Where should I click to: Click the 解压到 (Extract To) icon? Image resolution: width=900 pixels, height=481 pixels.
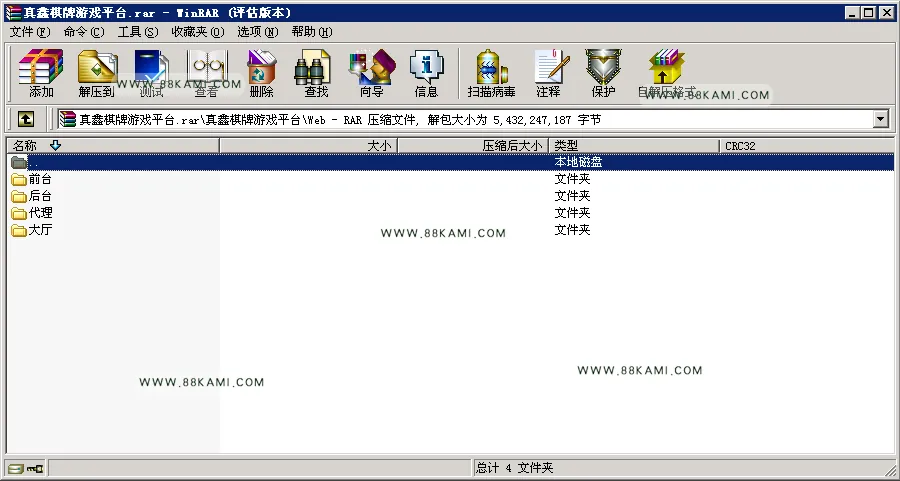tap(96, 73)
